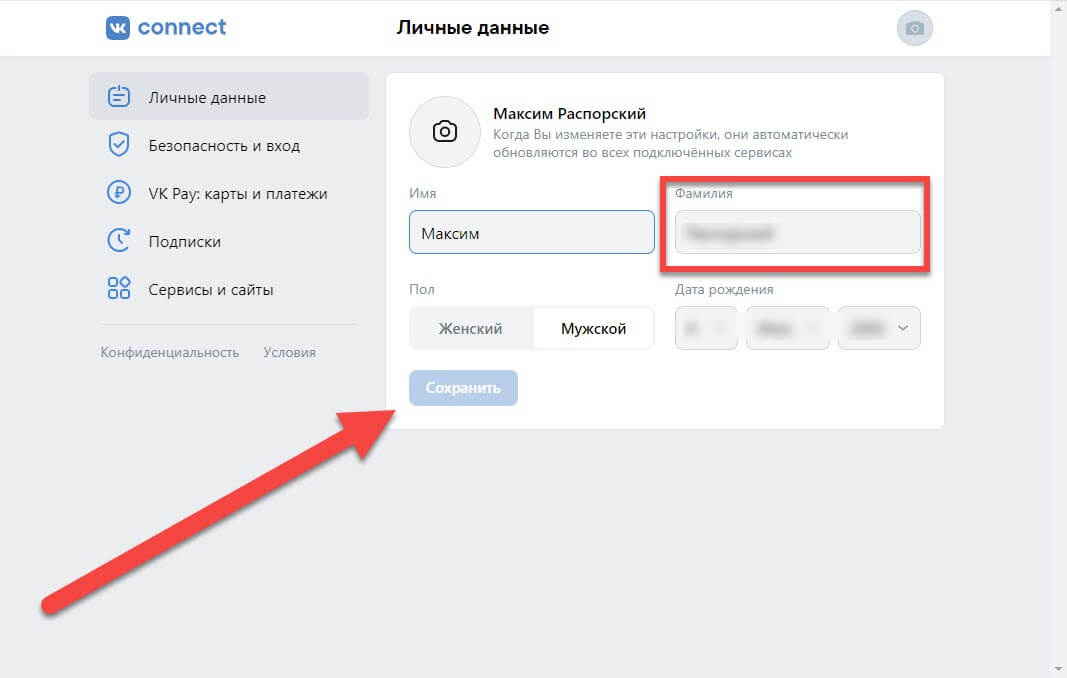Click the VK Pay ruble icon

click(118, 193)
